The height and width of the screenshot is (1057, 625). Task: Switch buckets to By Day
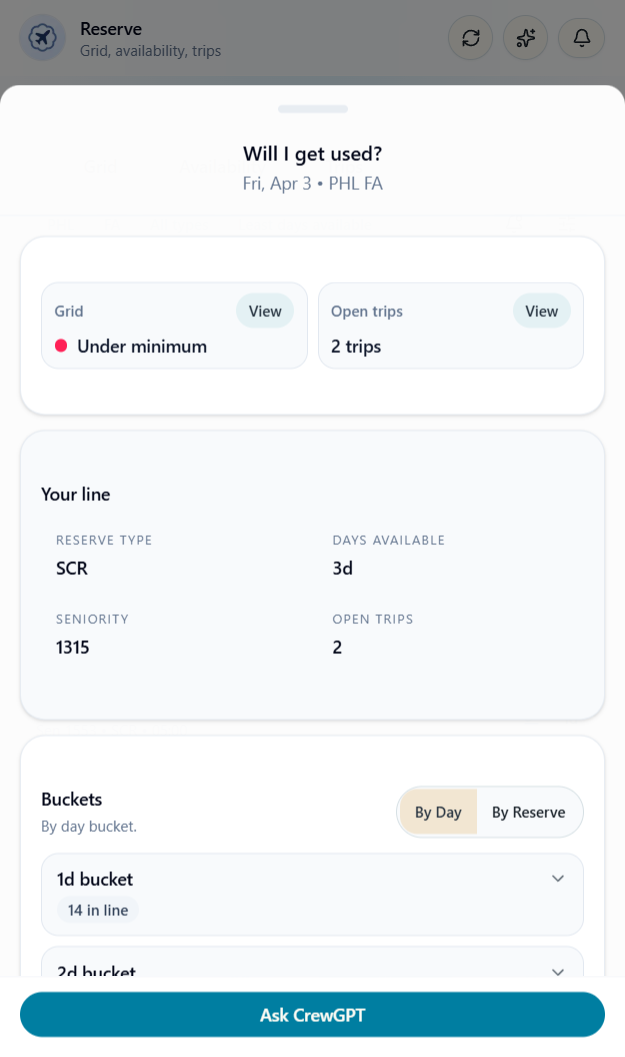click(x=438, y=812)
